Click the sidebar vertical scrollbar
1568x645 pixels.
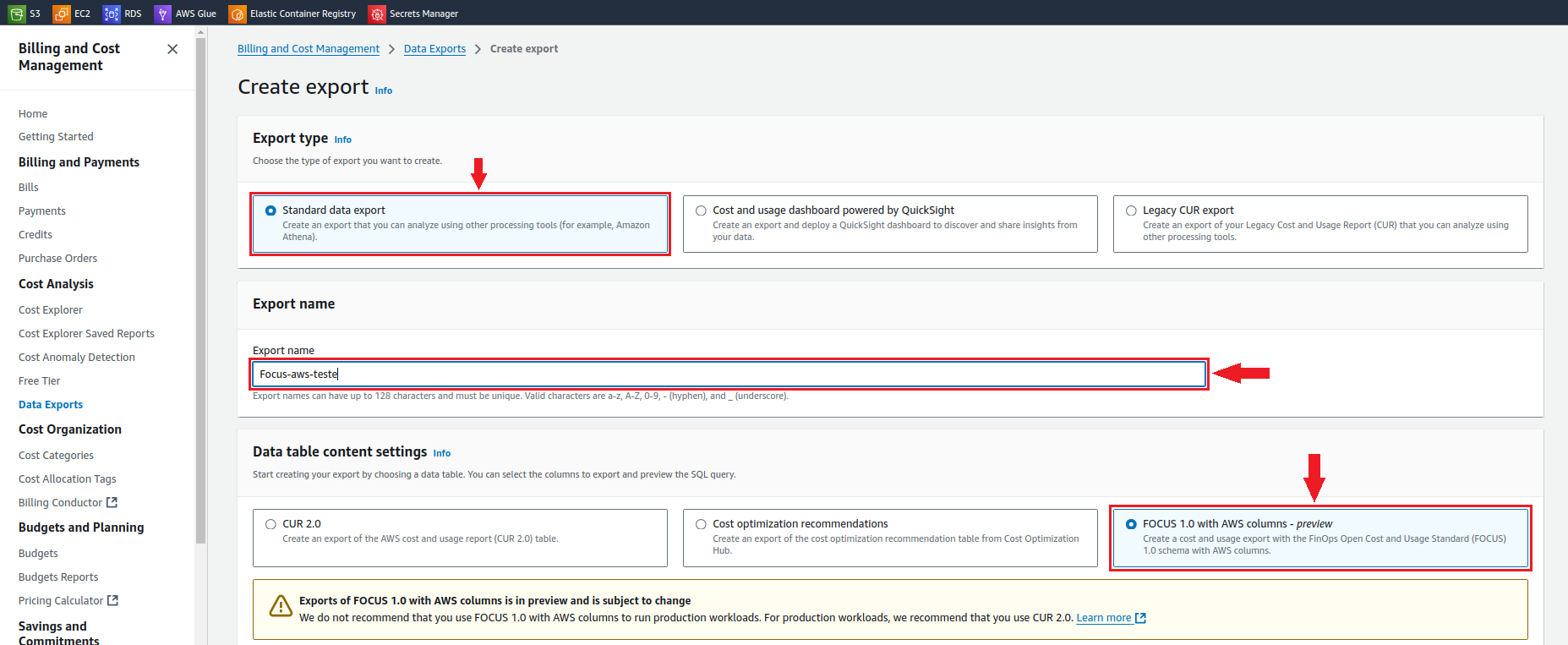click(200, 287)
